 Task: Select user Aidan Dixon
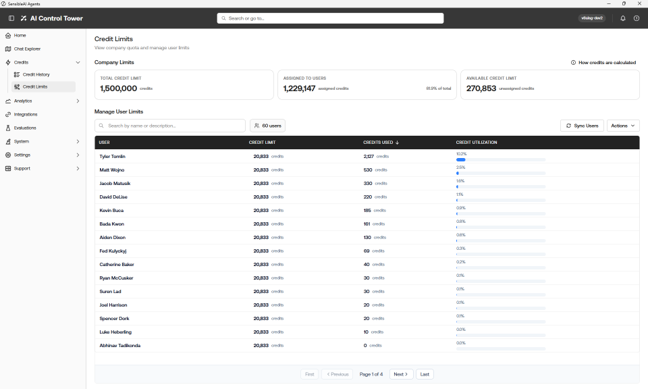(112, 238)
